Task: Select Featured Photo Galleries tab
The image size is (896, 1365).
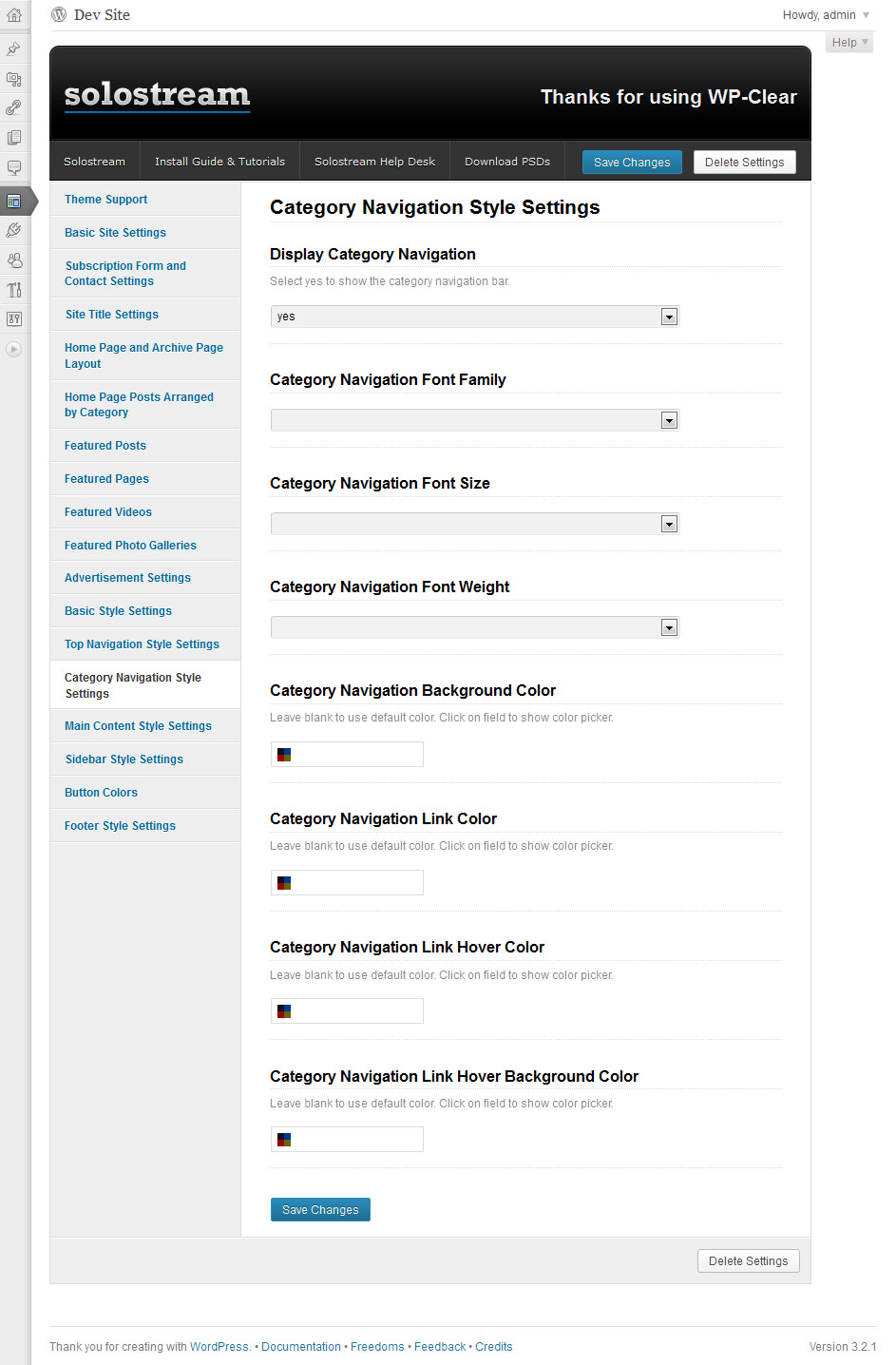Action: pyautogui.click(x=145, y=546)
